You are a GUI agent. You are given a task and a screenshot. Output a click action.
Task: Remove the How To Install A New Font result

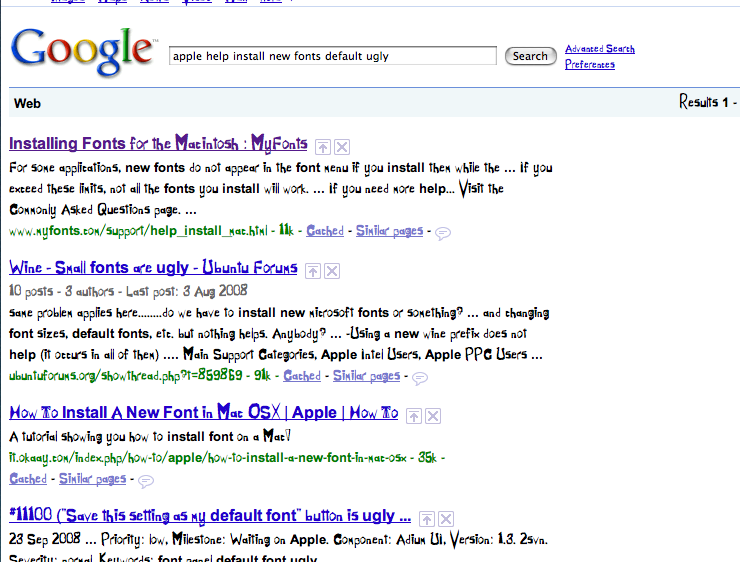433,416
